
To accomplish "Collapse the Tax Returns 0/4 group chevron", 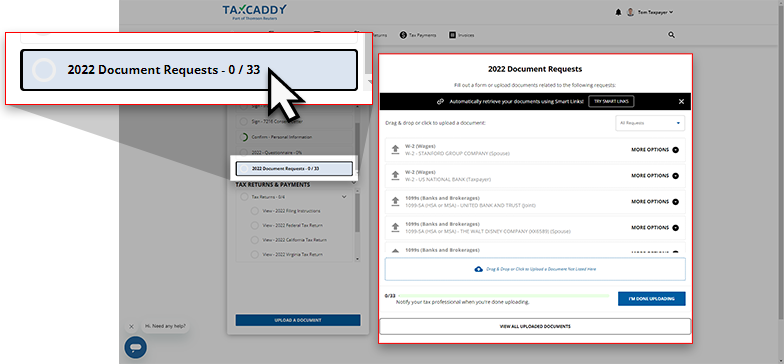I will click(344, 197).
